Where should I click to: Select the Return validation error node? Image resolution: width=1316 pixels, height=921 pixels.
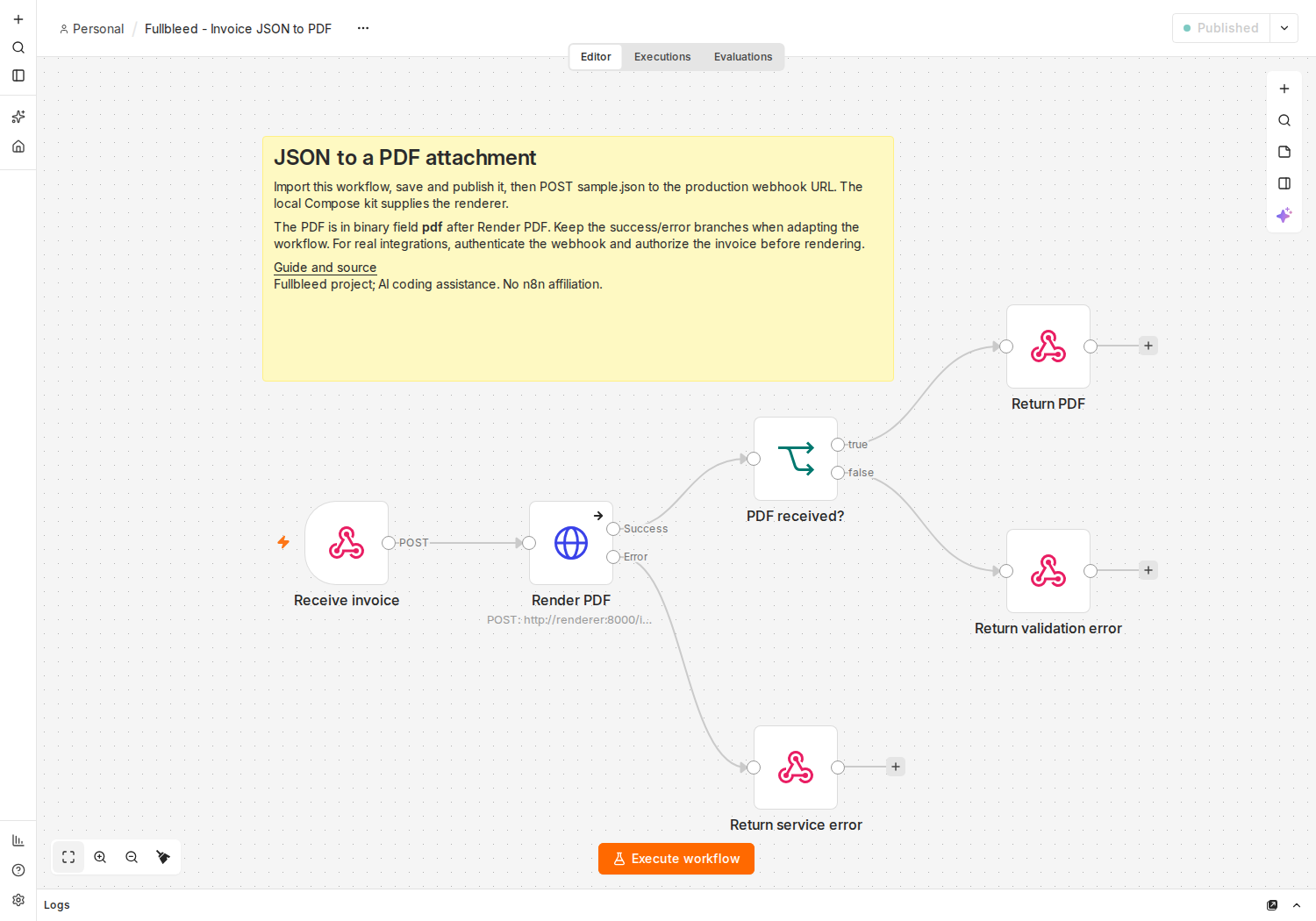1048,571
